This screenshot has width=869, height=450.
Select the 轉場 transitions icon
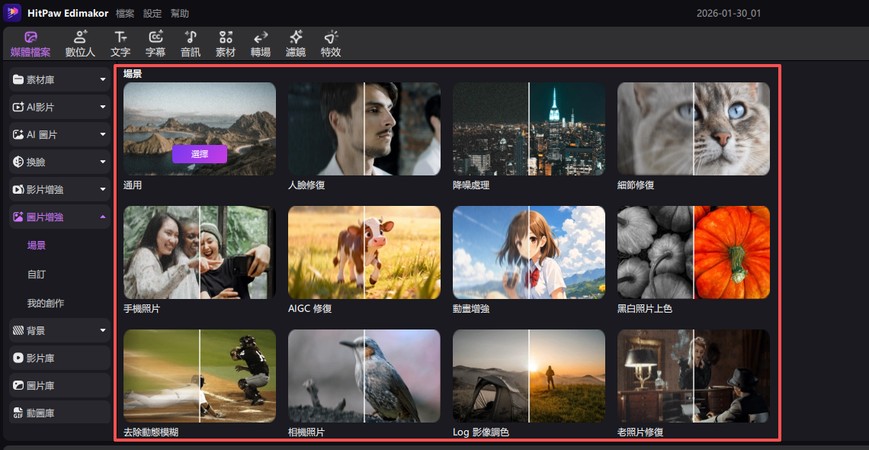coord(260,43)
